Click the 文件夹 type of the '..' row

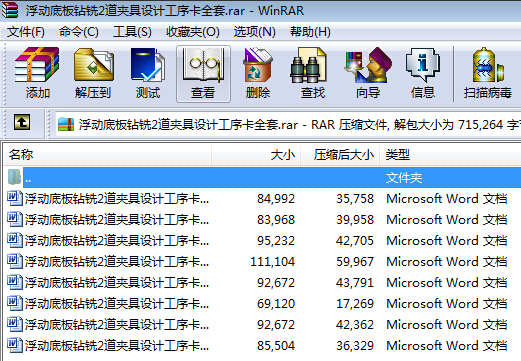coord(404,178)
